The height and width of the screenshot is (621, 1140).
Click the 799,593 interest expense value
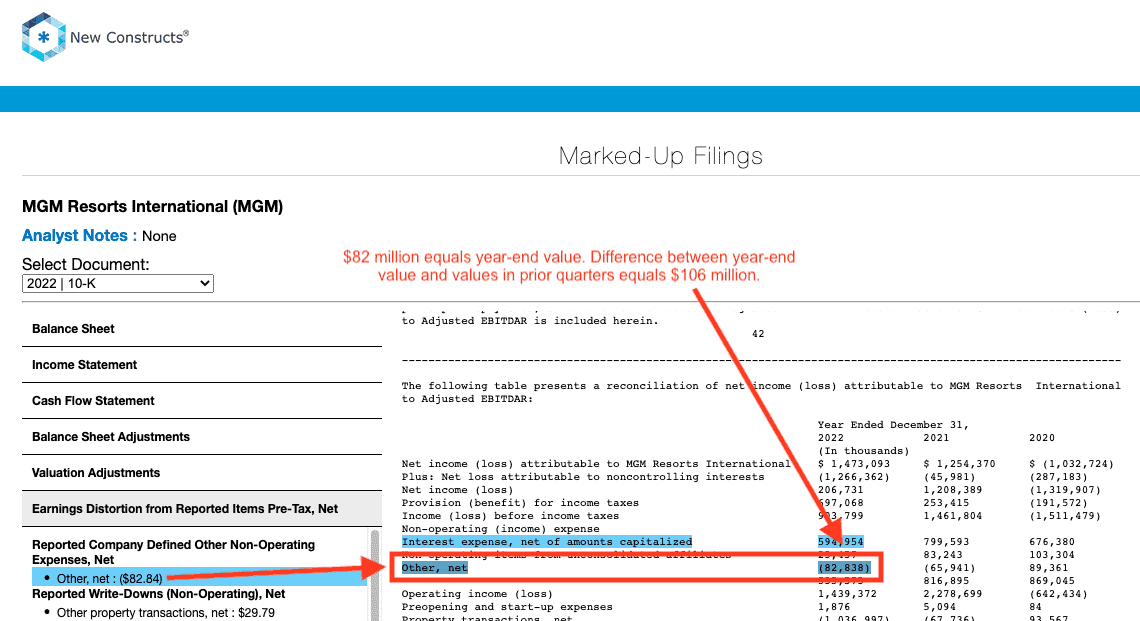[x=946, y=542]
